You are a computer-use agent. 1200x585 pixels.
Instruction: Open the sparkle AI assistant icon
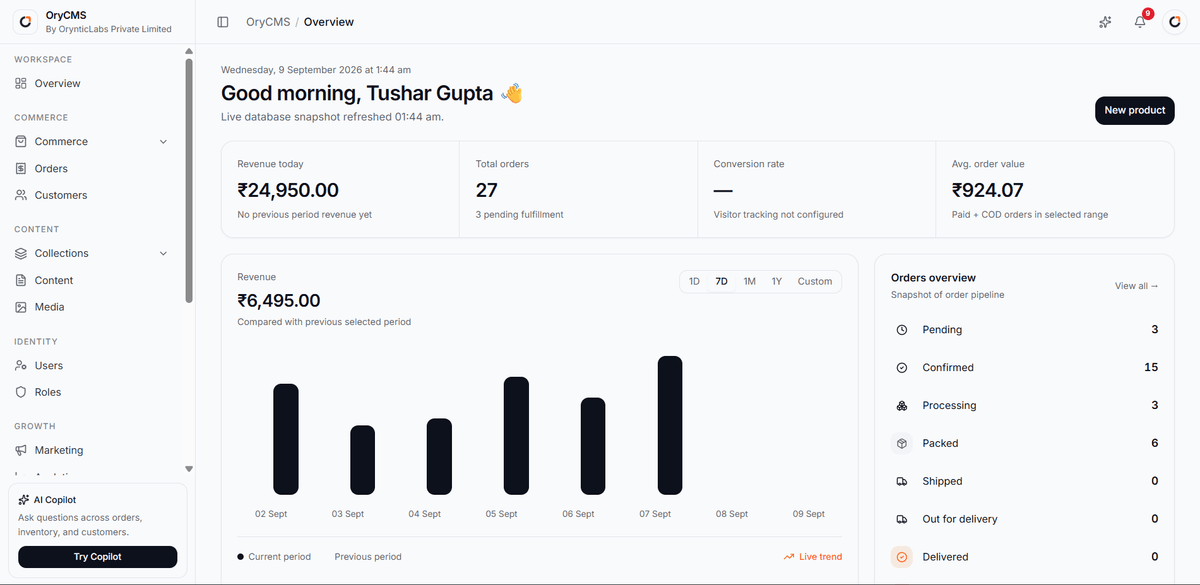[1105, 22]
